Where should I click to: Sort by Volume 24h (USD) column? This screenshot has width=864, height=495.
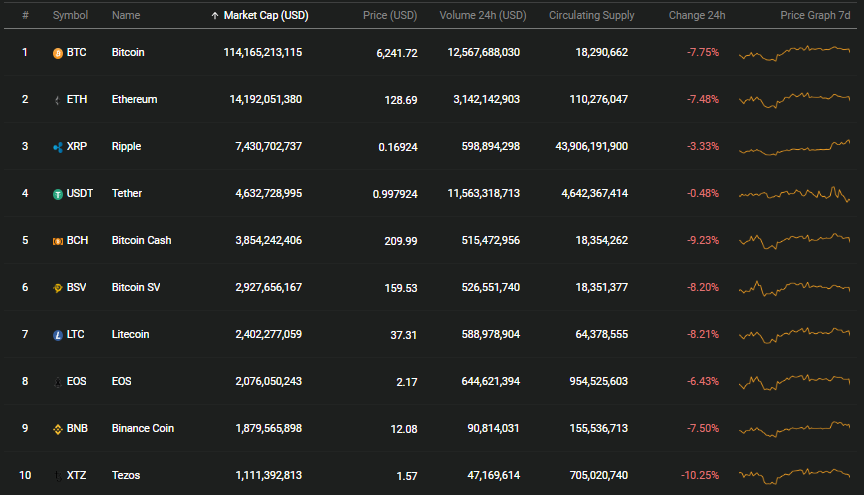(483, 15)
